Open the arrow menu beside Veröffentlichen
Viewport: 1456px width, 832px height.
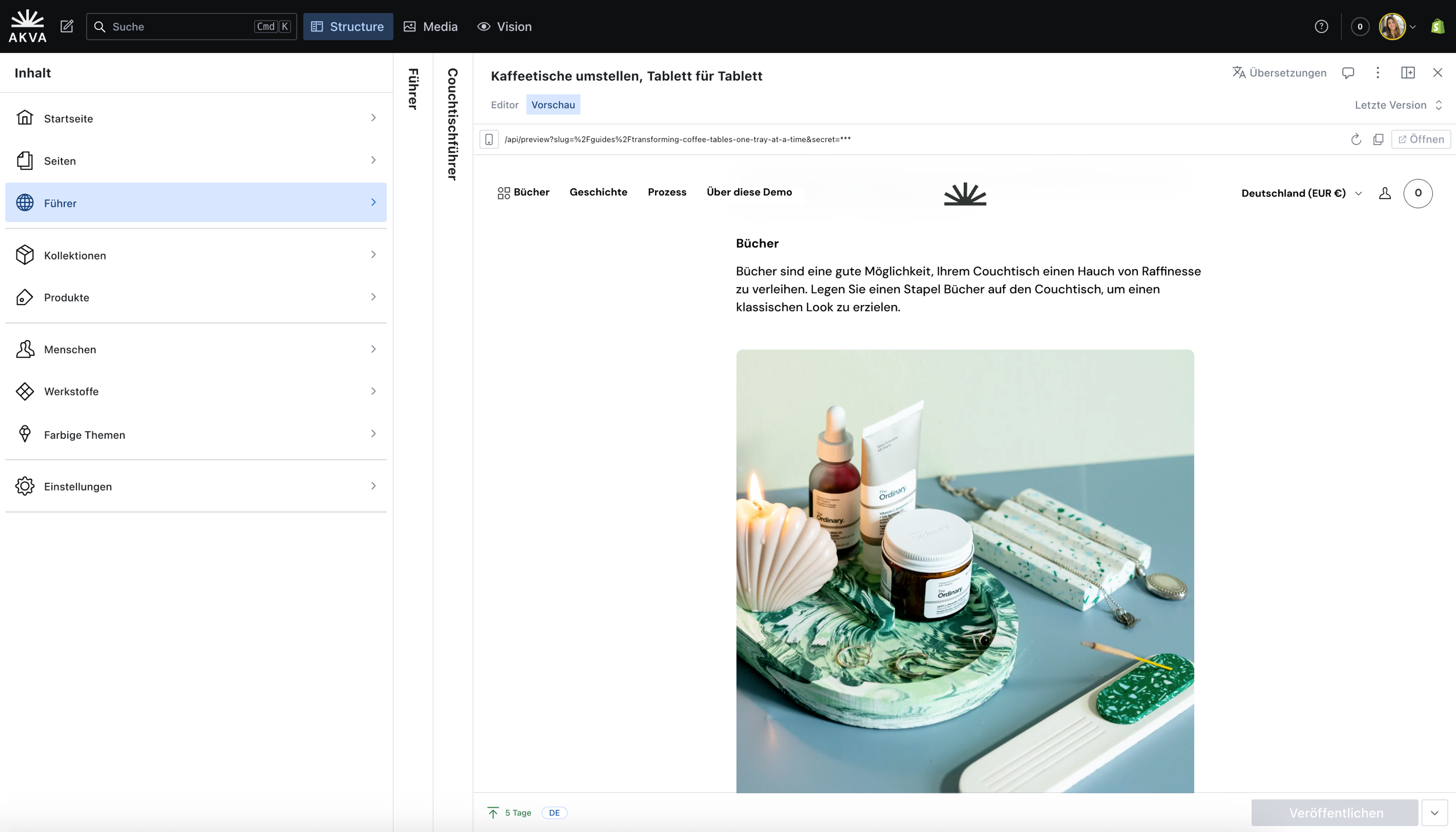click(x=1434, y=813)
